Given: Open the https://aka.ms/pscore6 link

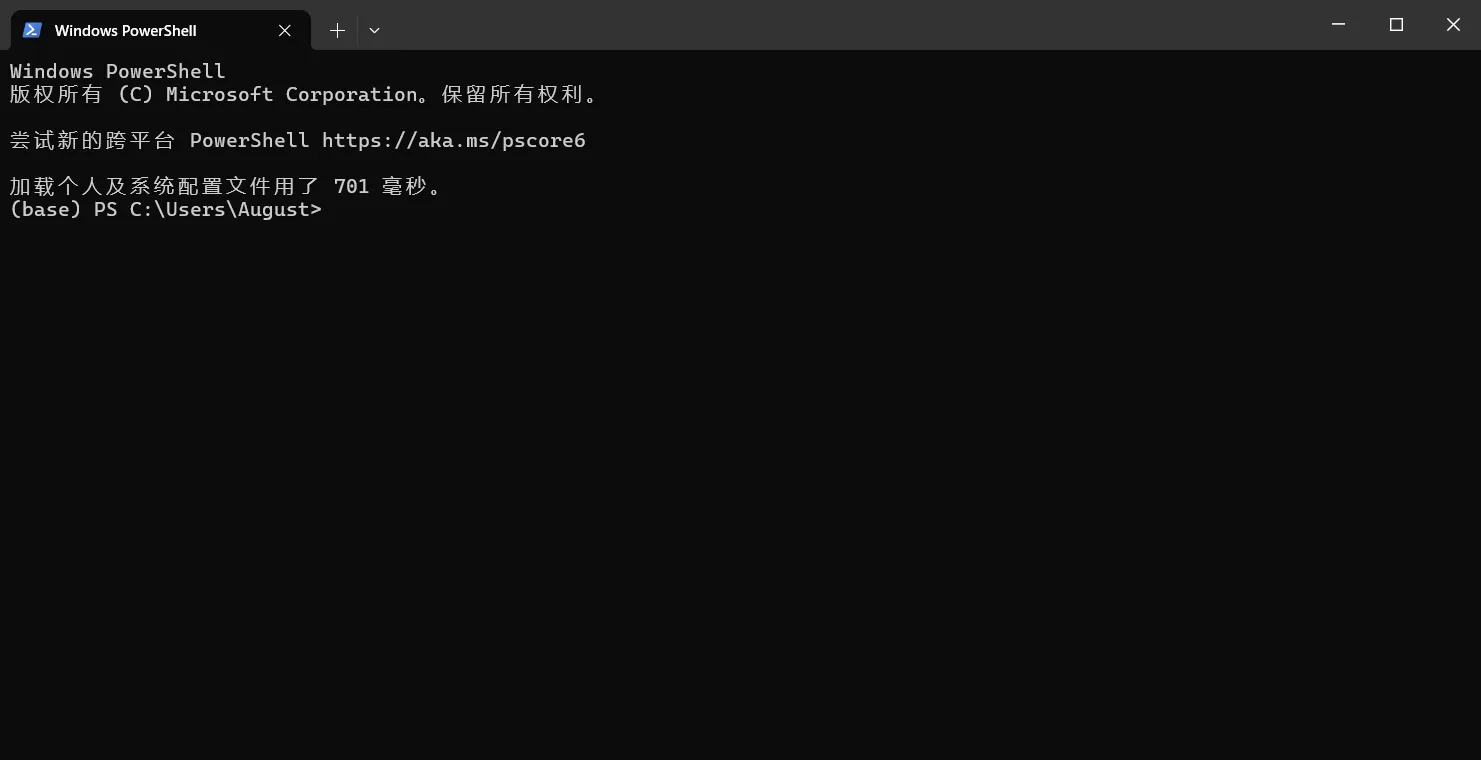Looking at the screenshot, I should coord(454,140).
